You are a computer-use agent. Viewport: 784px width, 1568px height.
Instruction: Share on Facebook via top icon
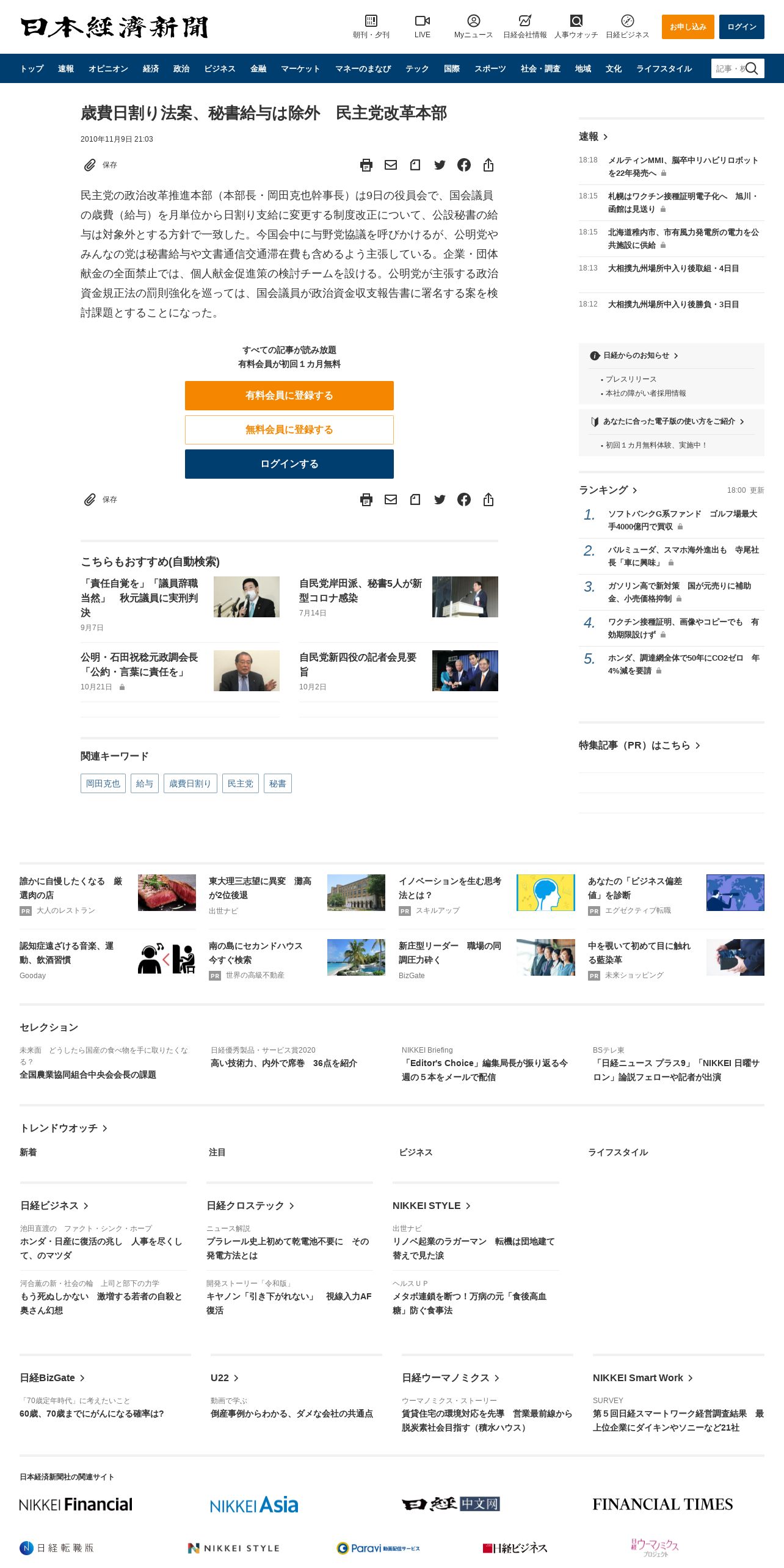[464, 165]
